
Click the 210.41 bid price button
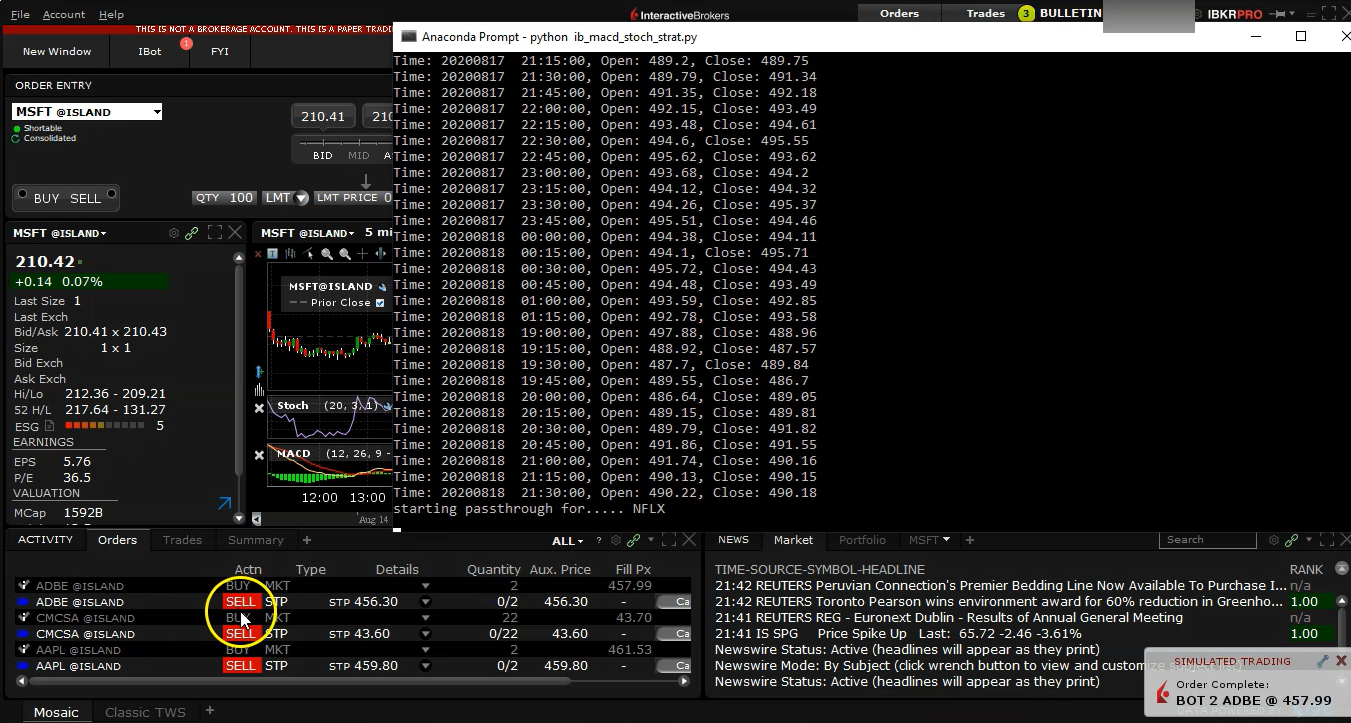pyautogui.click(x=323, y=116)
